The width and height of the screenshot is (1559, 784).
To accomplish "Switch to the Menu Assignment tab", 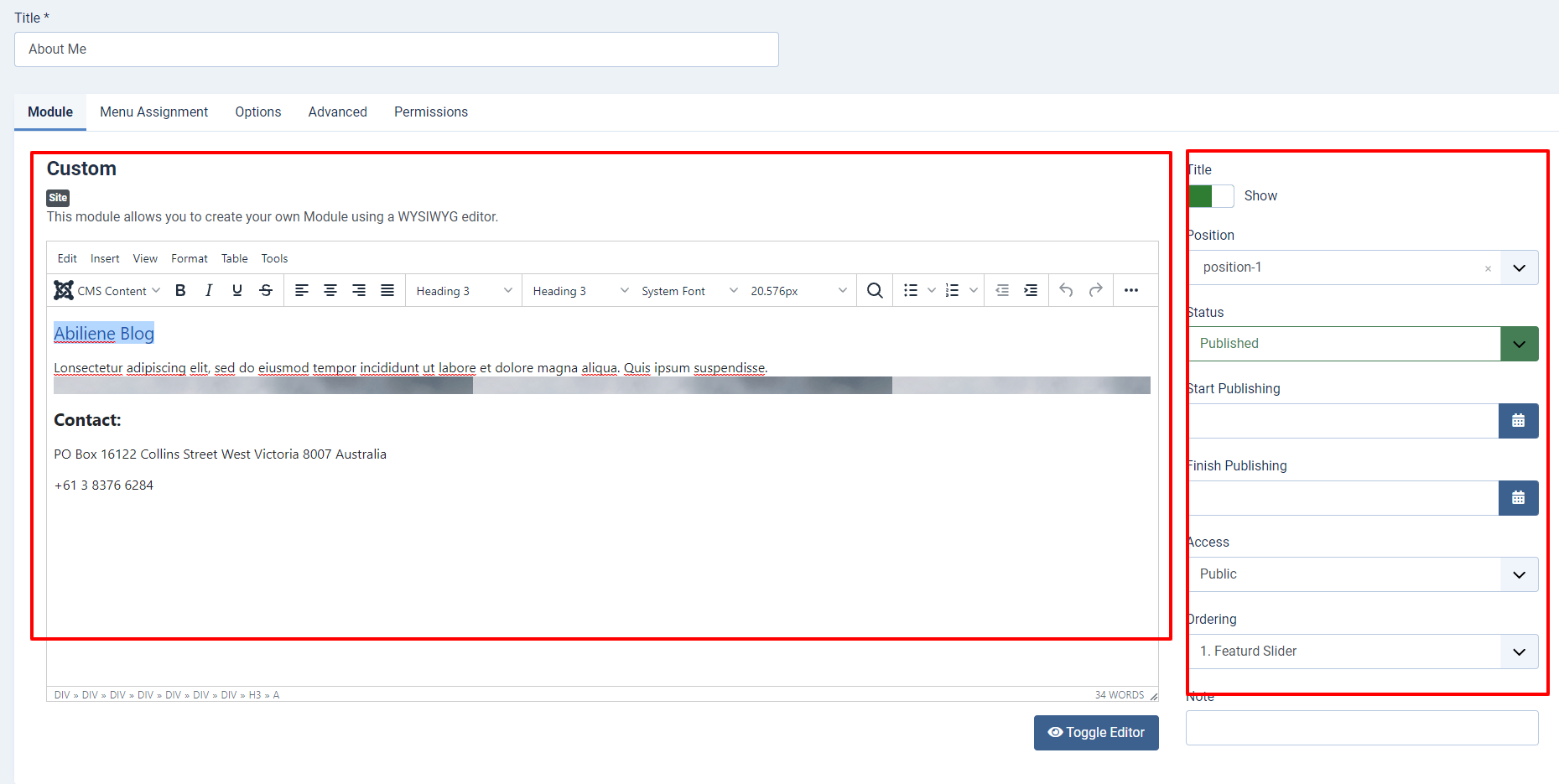I will click(153, 112).
